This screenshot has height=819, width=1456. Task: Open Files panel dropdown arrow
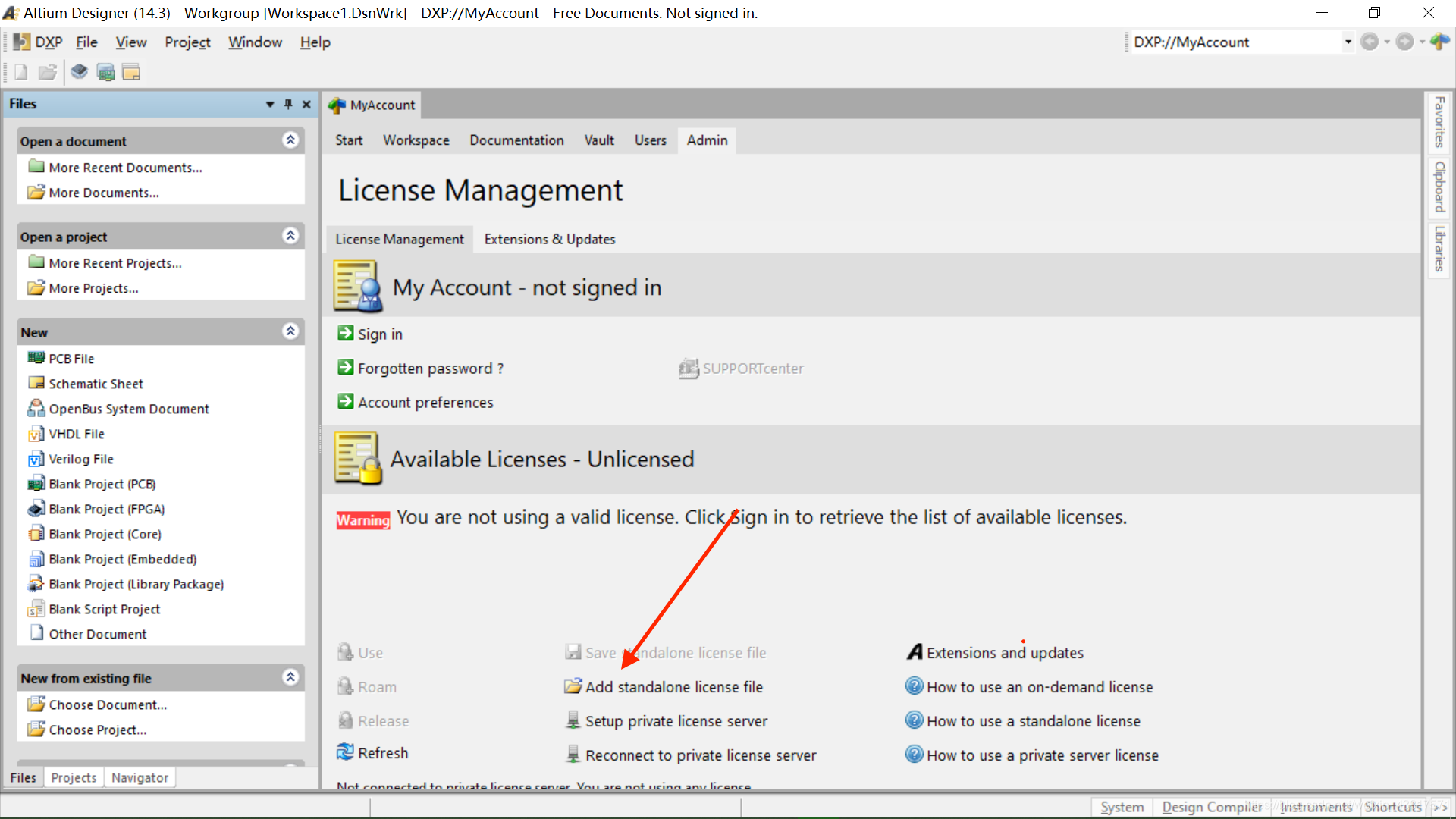(x=270, y=104)
